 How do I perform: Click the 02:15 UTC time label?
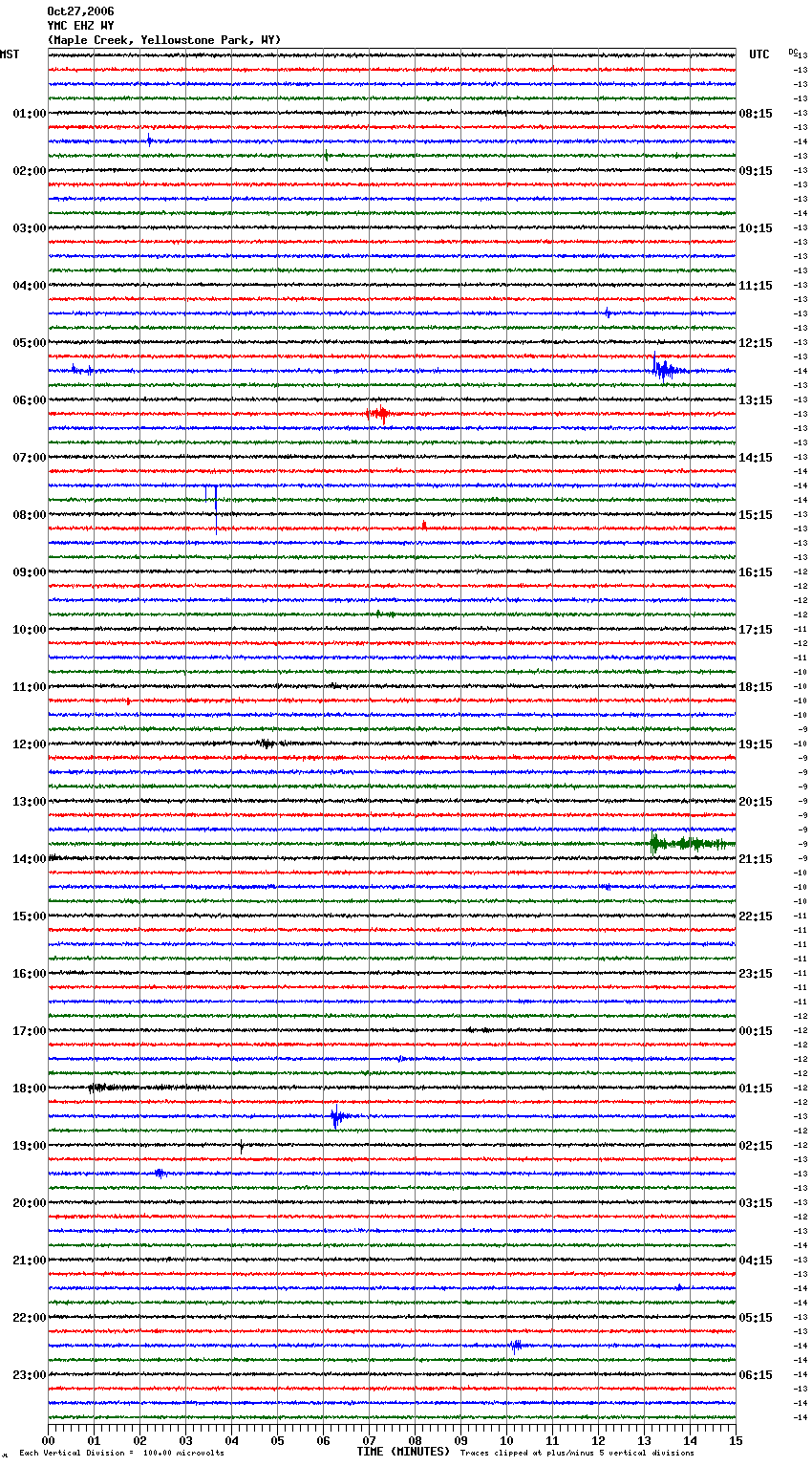(x=756, y=1146)
